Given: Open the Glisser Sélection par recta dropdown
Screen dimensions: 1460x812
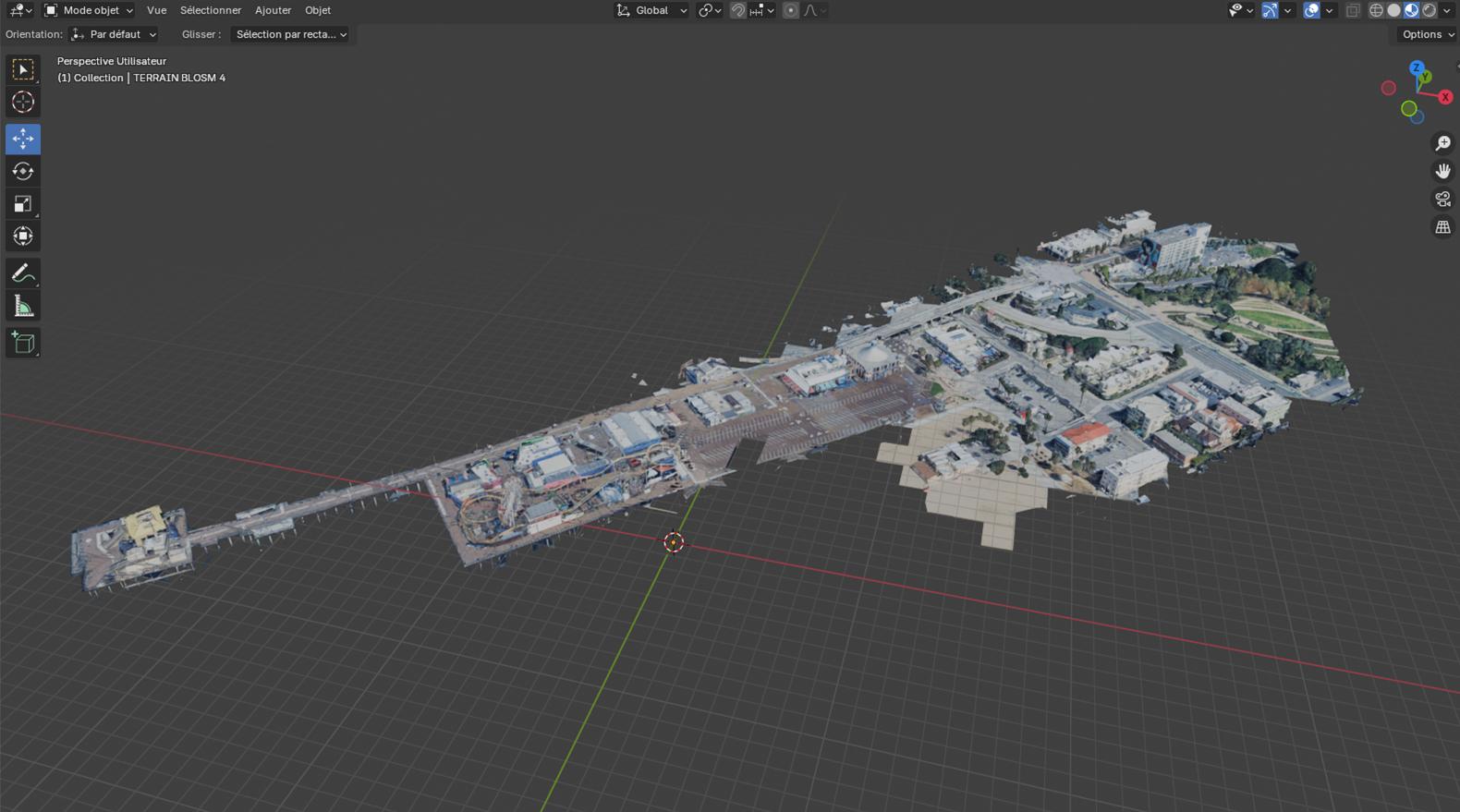Looking at the screenshot, I should [290, 34].
